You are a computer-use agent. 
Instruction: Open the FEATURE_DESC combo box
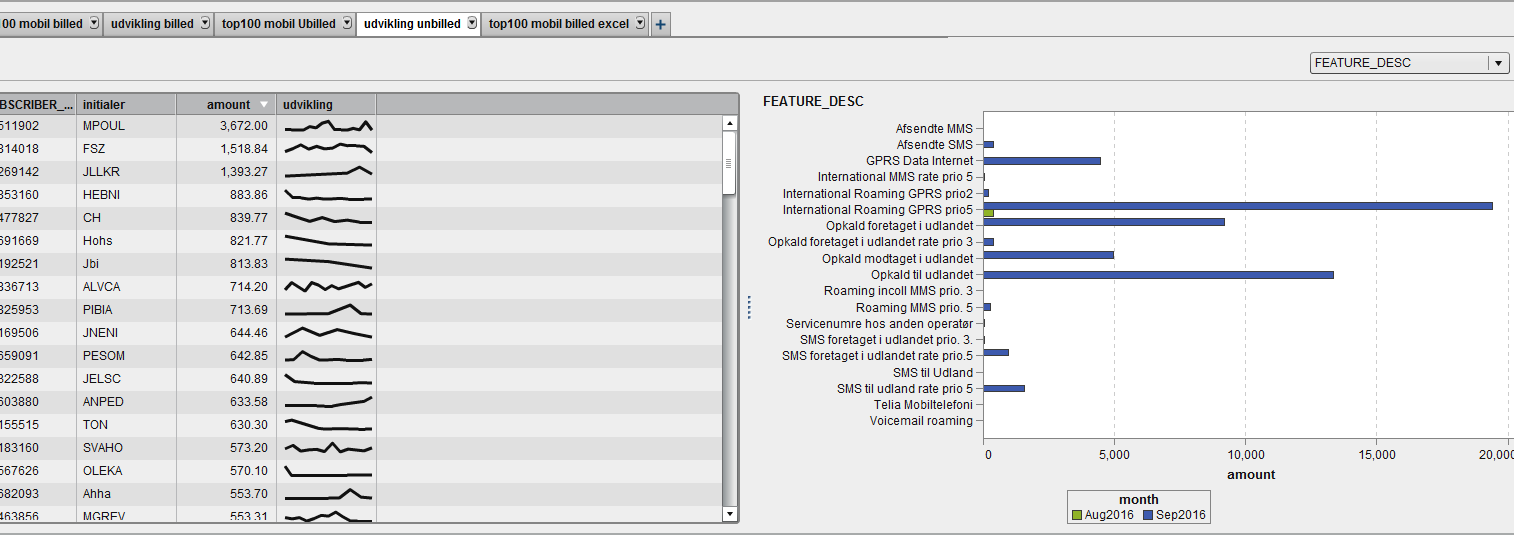pyautogui.click(x=1409, y=63)
